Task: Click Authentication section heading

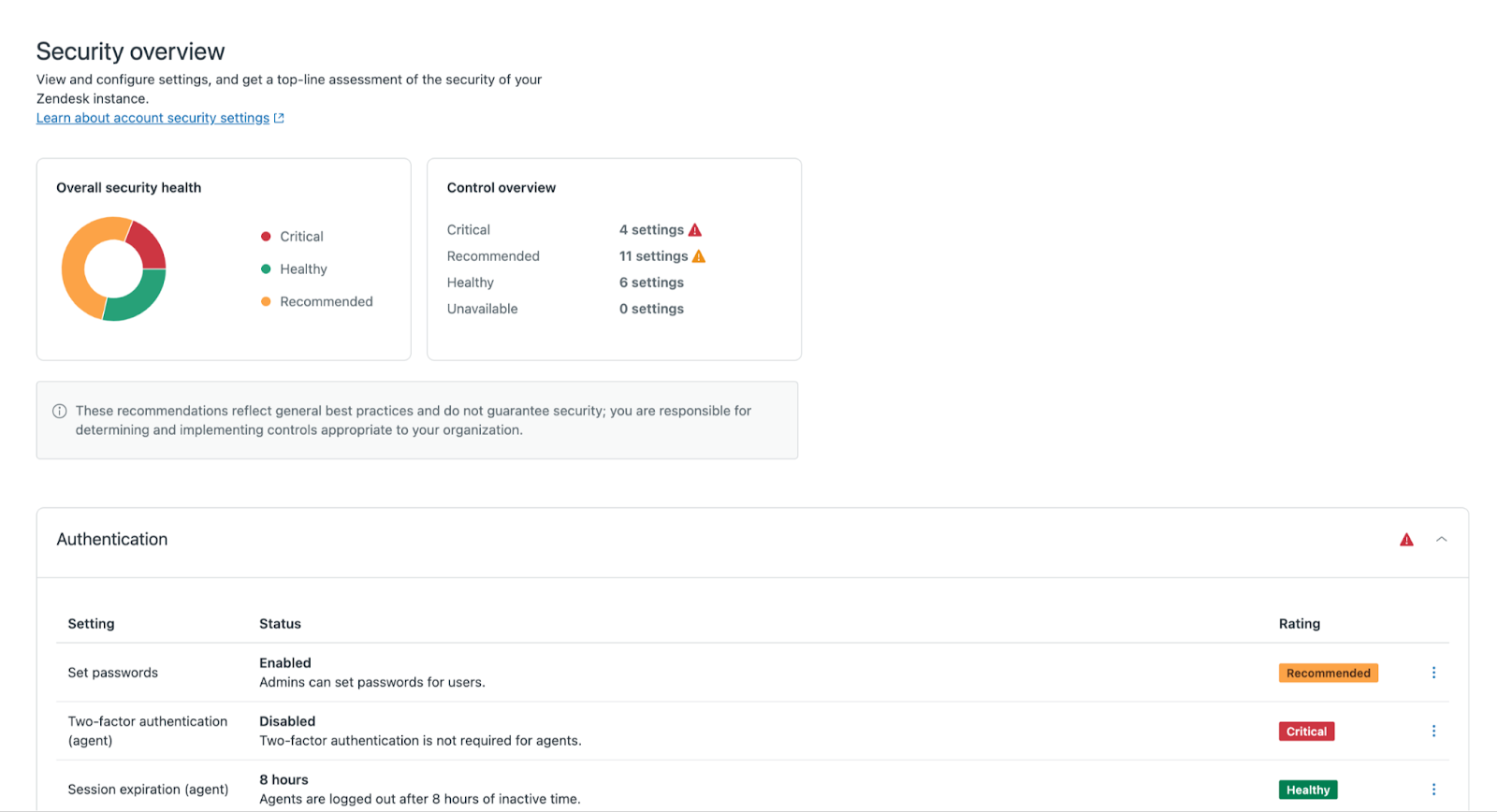Action: [112, 539]
